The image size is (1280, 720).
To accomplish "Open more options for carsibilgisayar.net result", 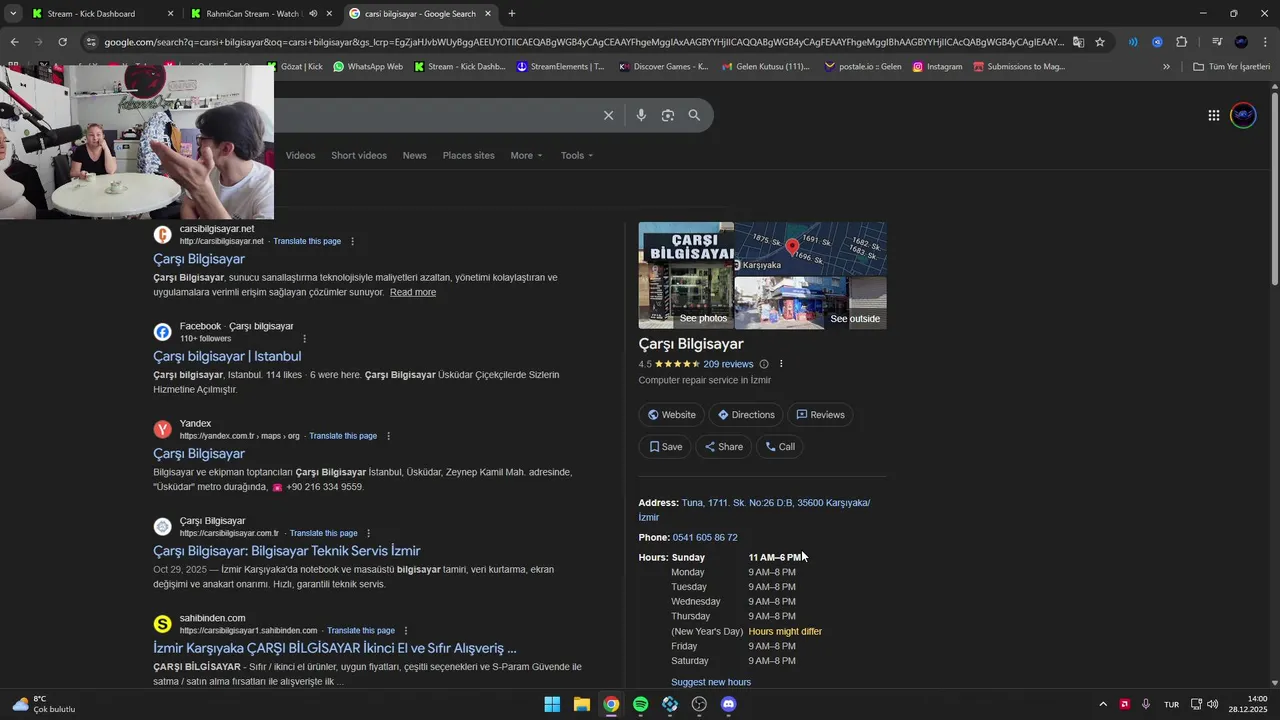I will point(352,241).
